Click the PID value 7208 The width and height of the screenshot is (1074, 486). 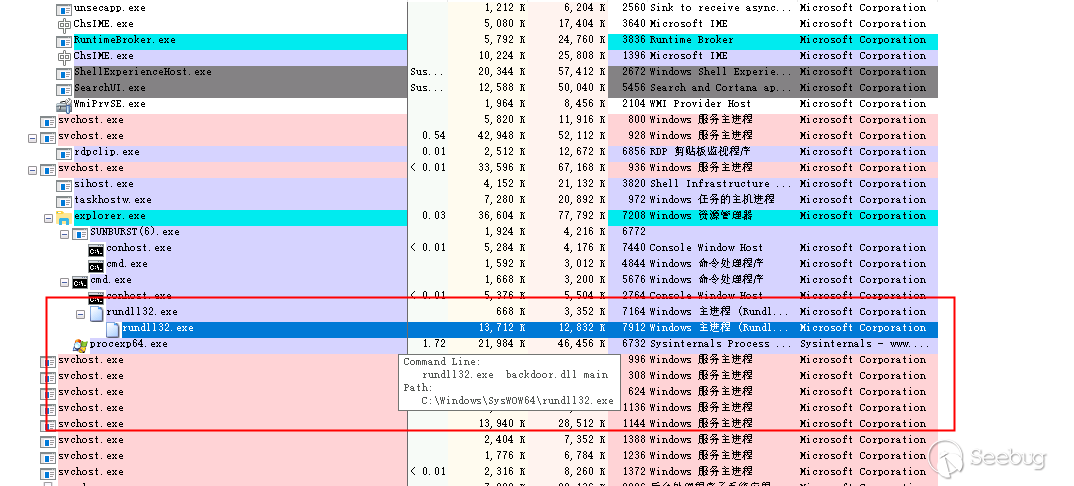[x=634, y=216]
